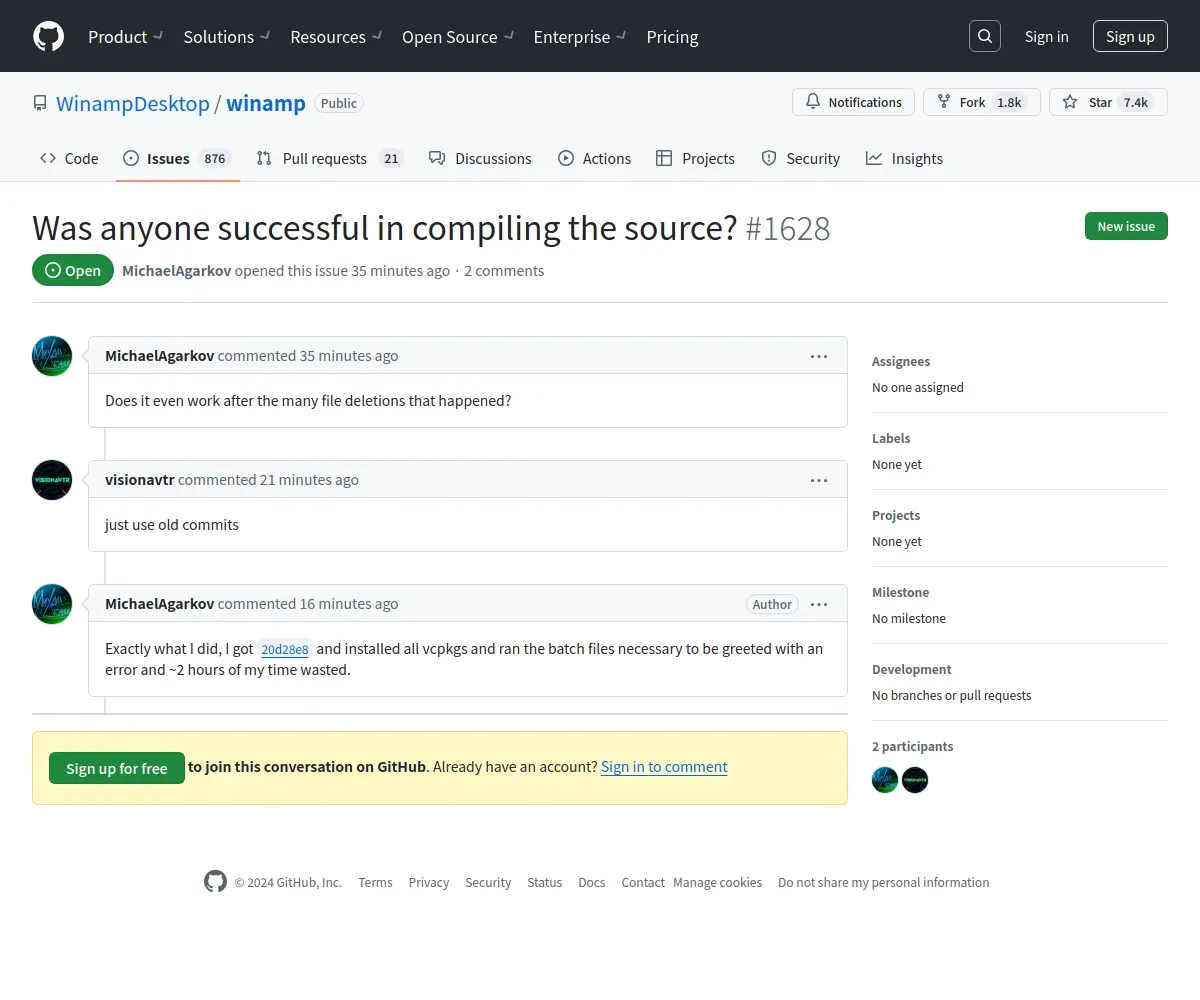Open MichaelAgarkov's avatar on first comment
Image resolution: width=1200 pixels, height=1000 pixels.
(52, 356)
